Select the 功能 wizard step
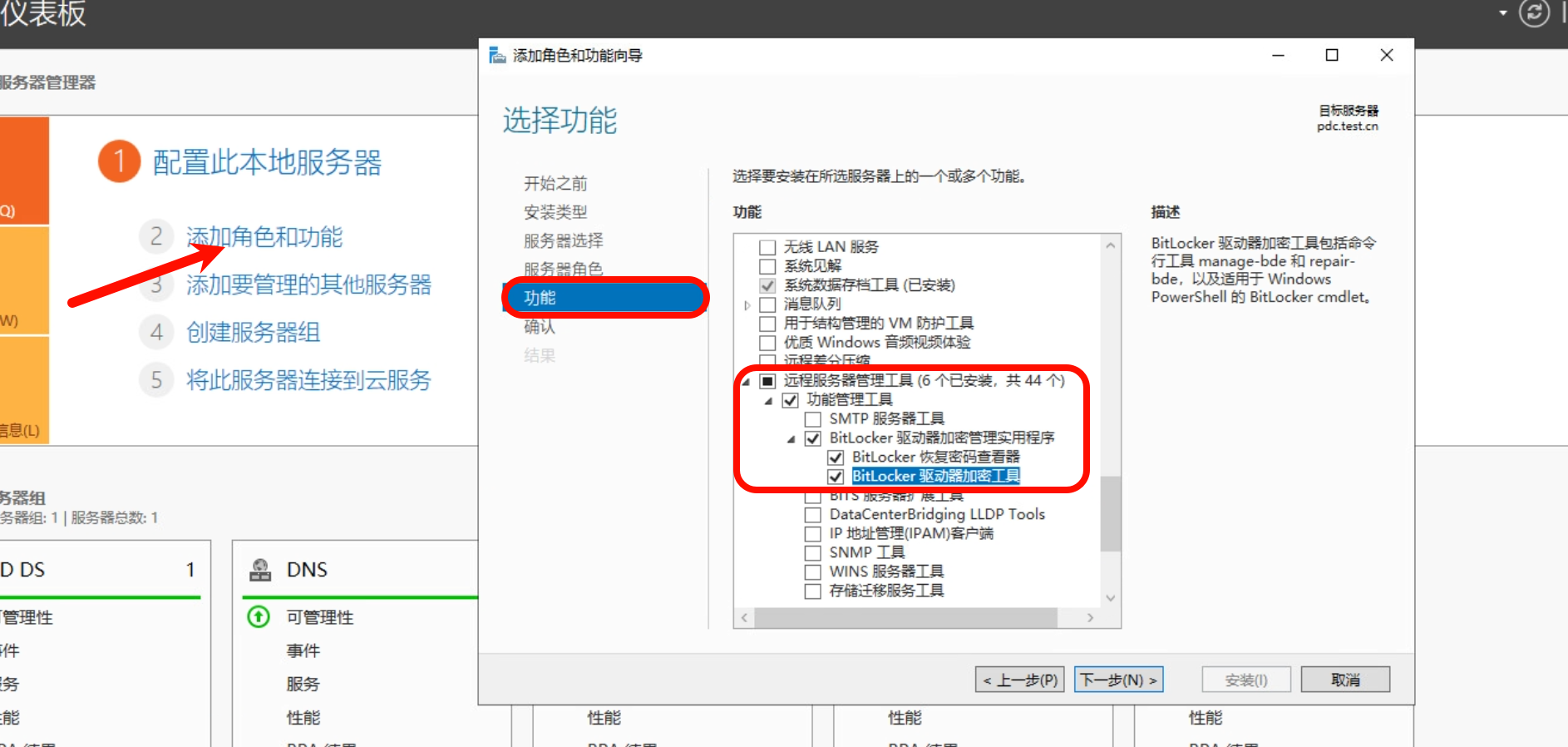1568x747 pixels. 605,298
